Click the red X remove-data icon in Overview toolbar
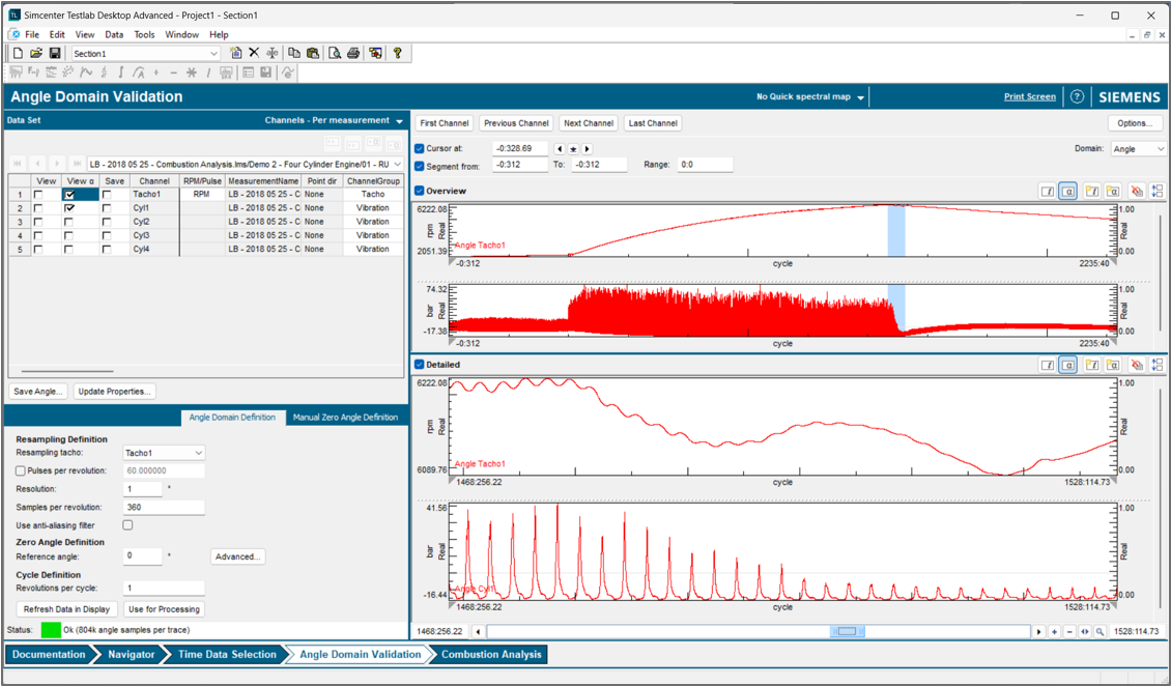This screenshot has width=1172, height=686. [1137, 191]
